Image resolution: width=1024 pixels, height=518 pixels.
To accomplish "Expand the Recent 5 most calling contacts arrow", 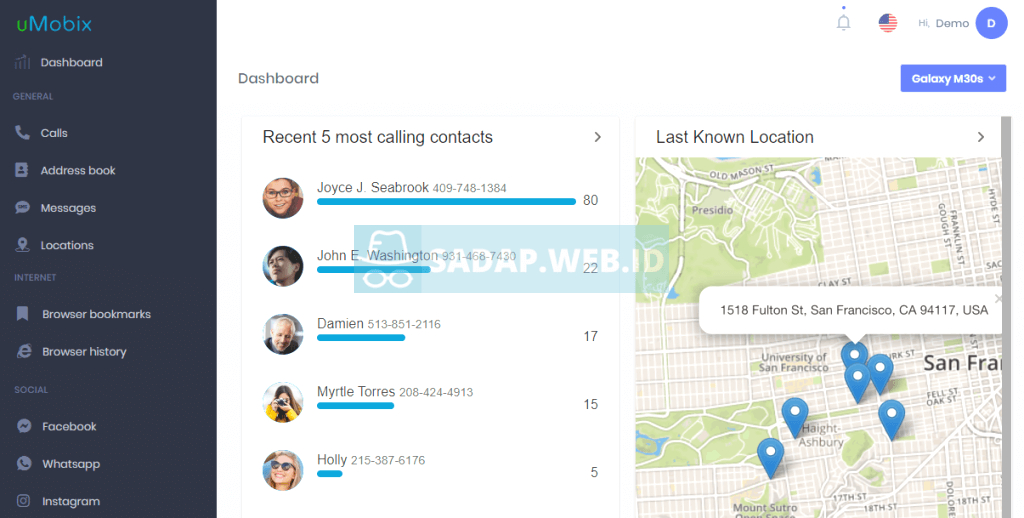I will pyautogui.click(x=597, y=137).
